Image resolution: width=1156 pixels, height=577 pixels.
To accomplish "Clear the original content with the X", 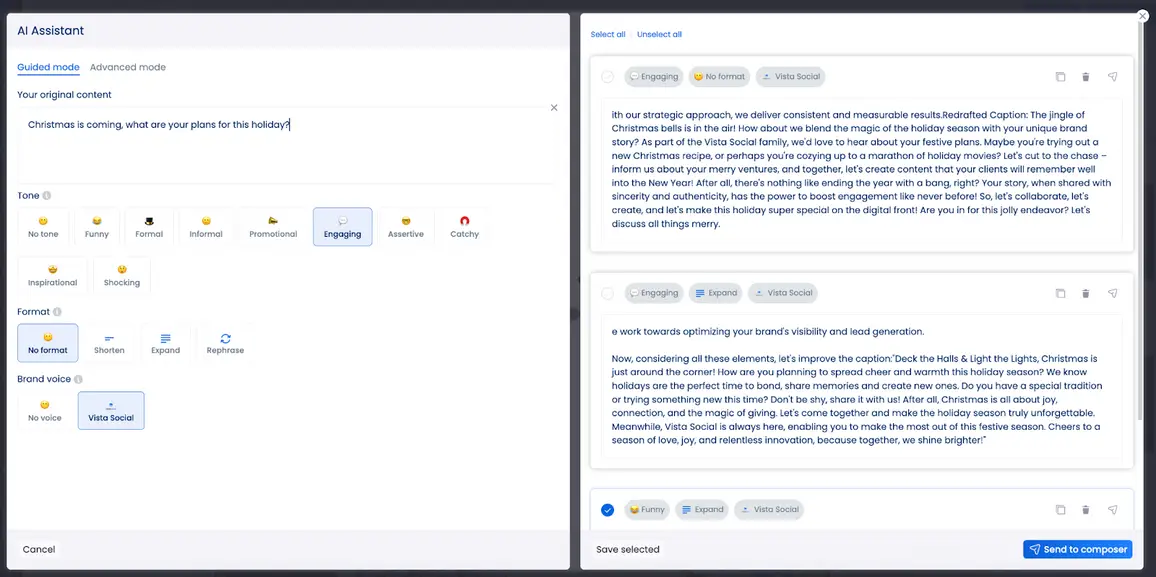I will 553,106.
